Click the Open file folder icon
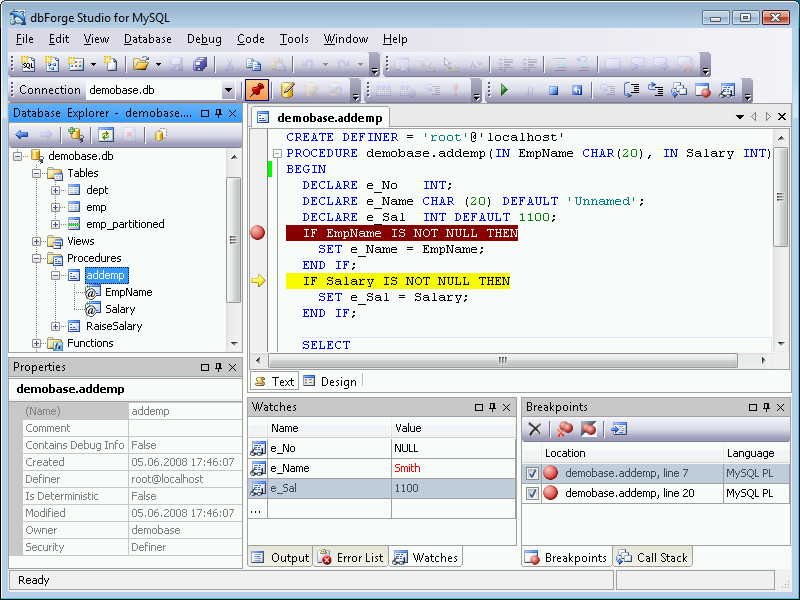The height and width of the screenshot is (600, 800). [141, 64]
